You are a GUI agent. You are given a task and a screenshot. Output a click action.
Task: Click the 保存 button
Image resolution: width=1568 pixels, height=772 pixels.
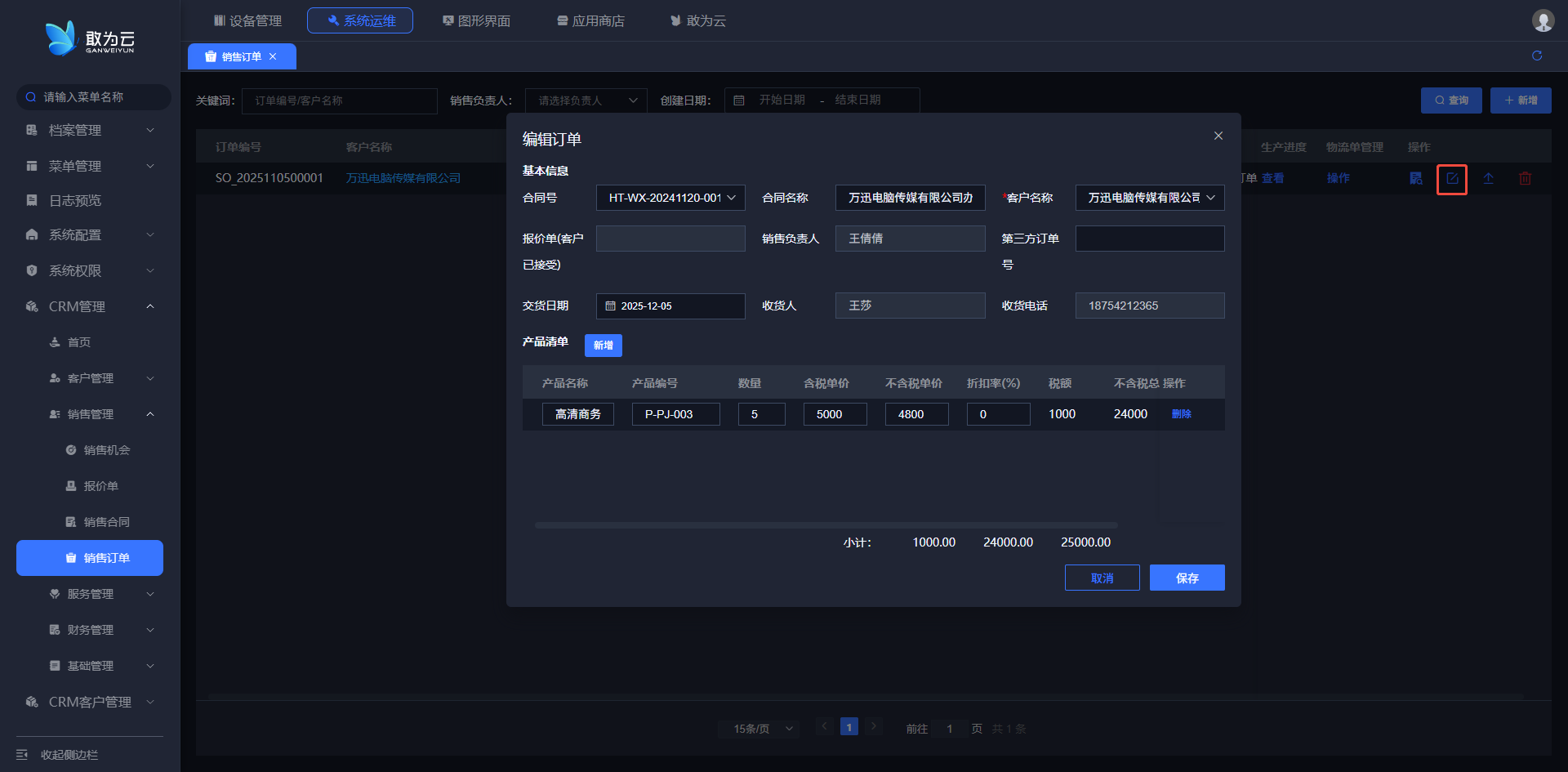point(1187,578)
